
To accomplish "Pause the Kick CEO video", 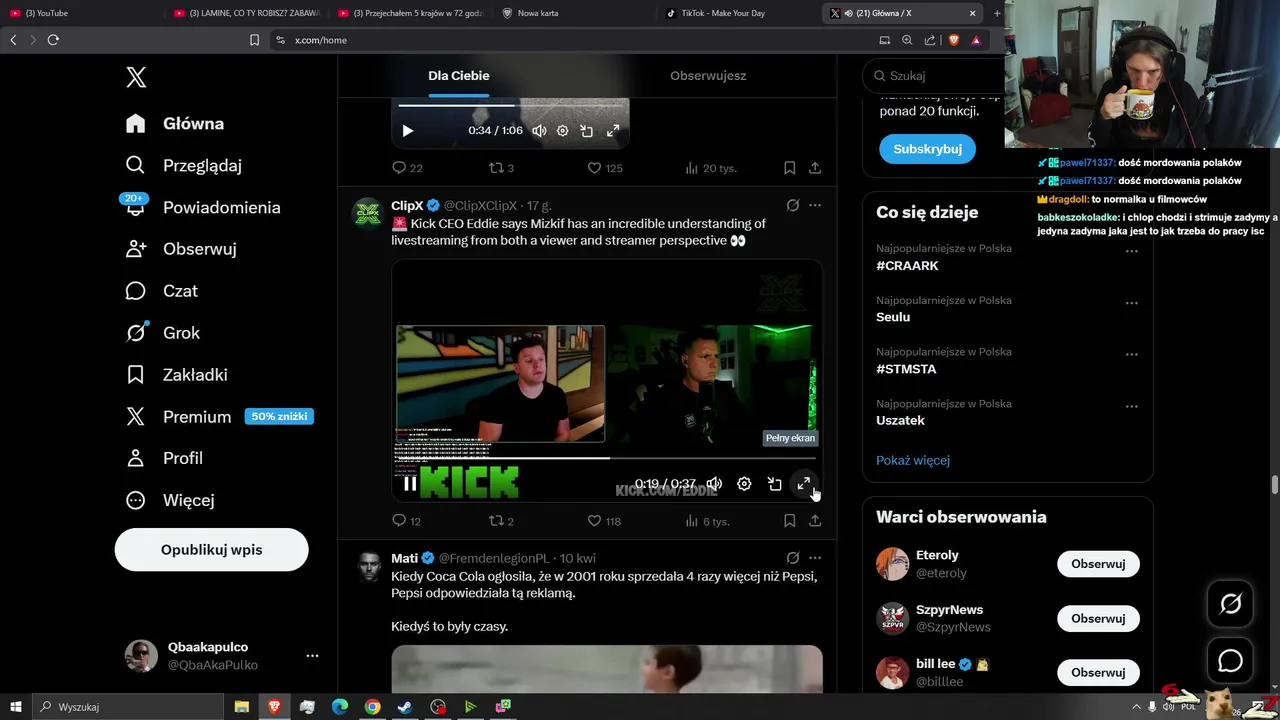I will coord(410,484).
